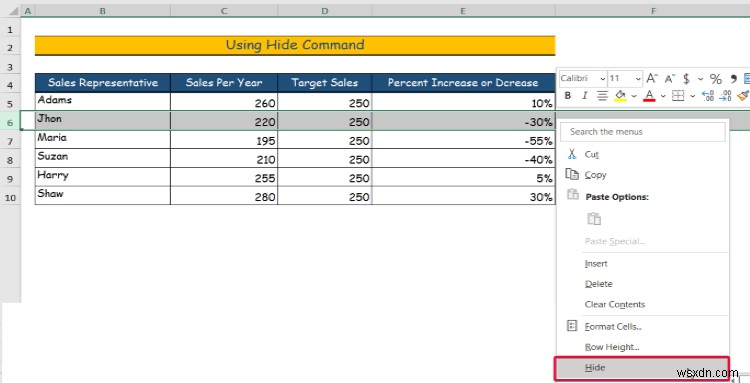Toggle bold in the mini toolbar
This screenshot has width=750, height=383.
click(x=568, y=96)
